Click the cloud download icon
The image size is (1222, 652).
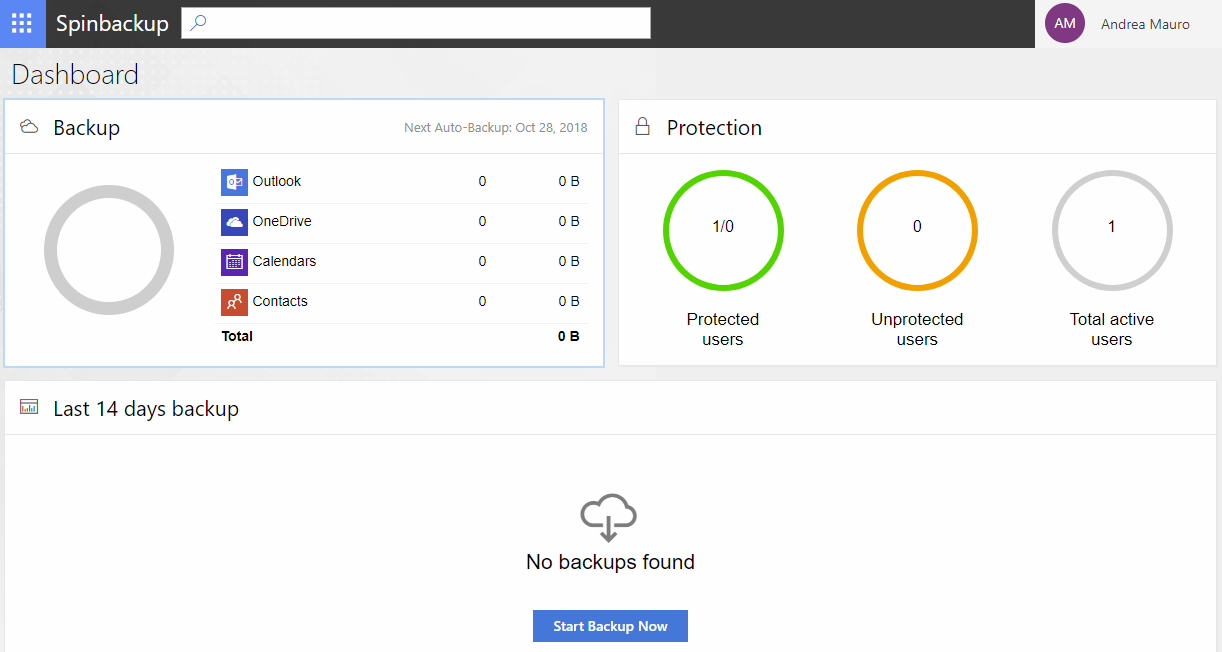[x=609, y=517]
